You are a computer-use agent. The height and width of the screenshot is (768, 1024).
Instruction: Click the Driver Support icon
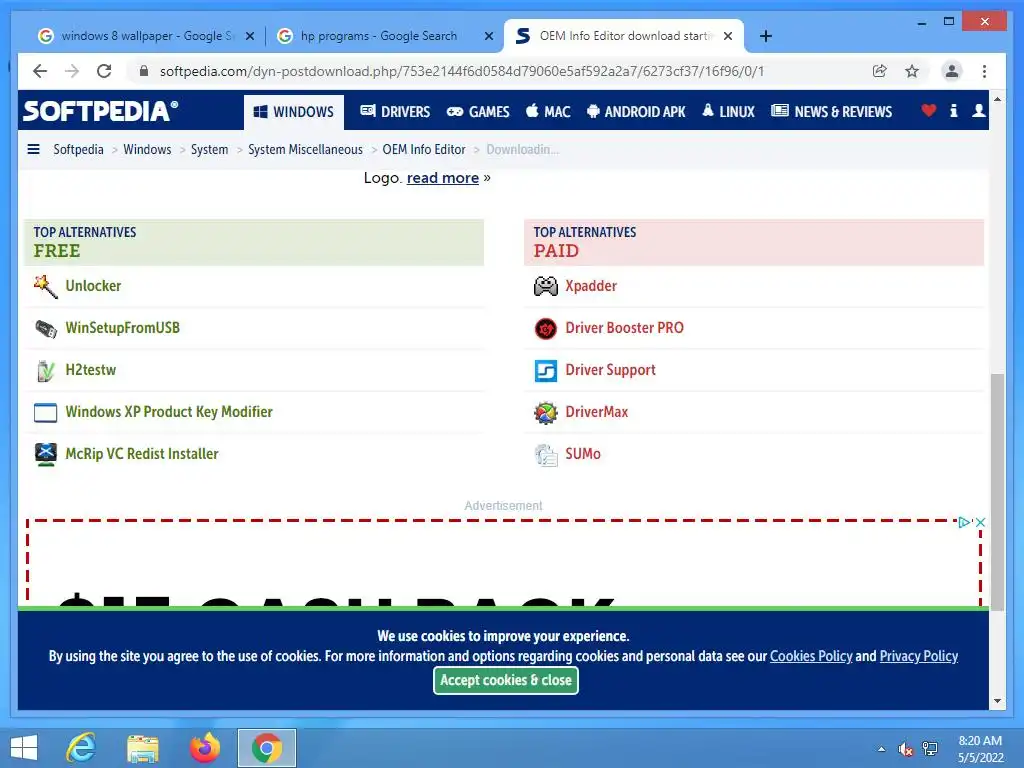click(545, 370)
